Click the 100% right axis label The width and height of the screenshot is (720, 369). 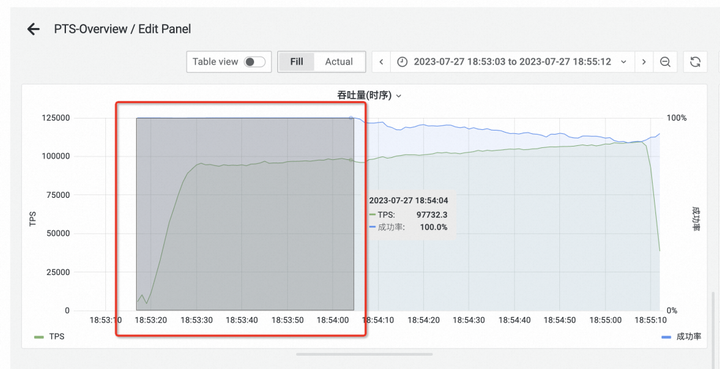pyautogui.click(x=676, y=118)
